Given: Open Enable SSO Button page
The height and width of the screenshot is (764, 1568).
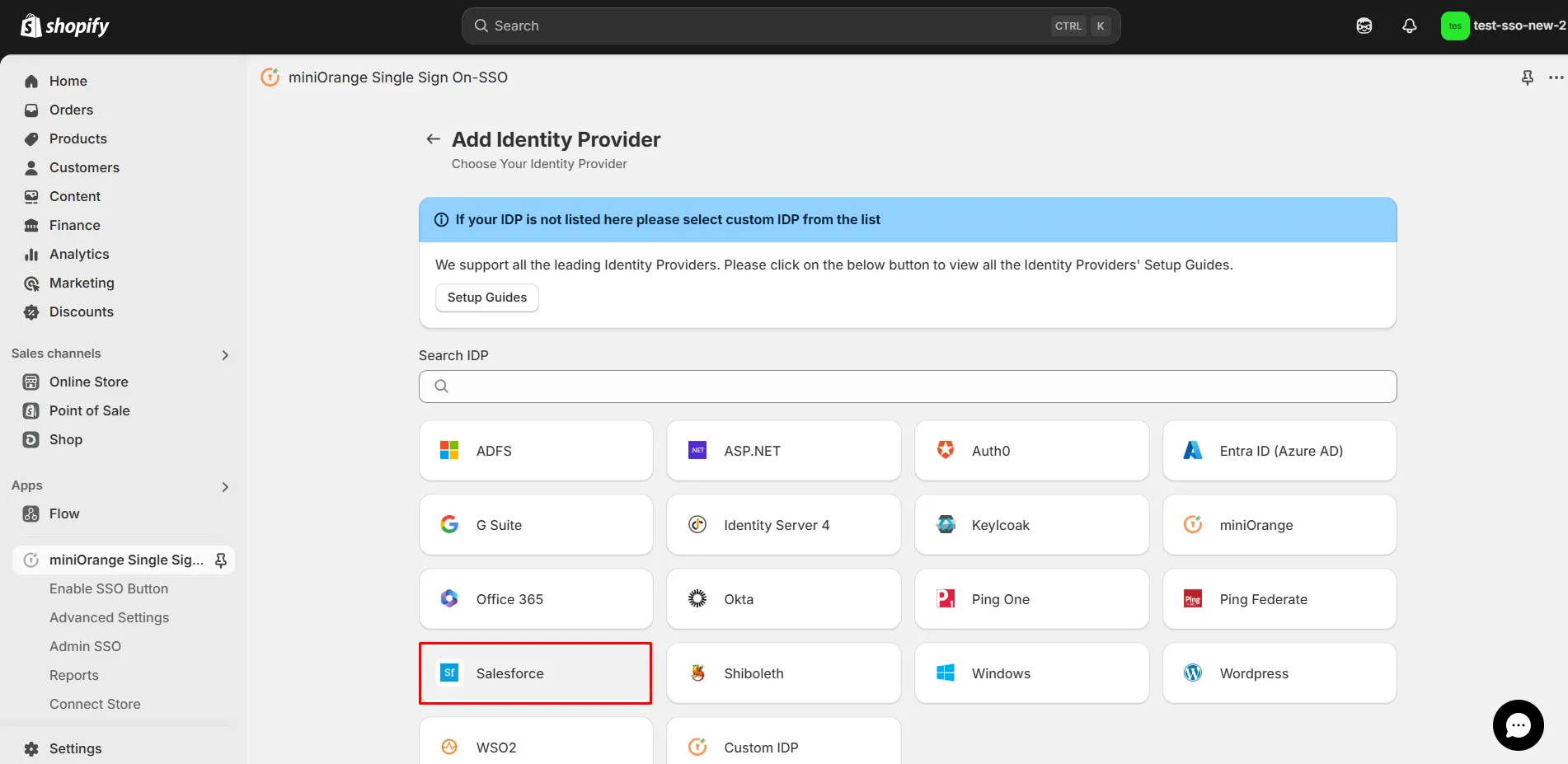Looking at the screenshot, I should click(x=109, y=588).
